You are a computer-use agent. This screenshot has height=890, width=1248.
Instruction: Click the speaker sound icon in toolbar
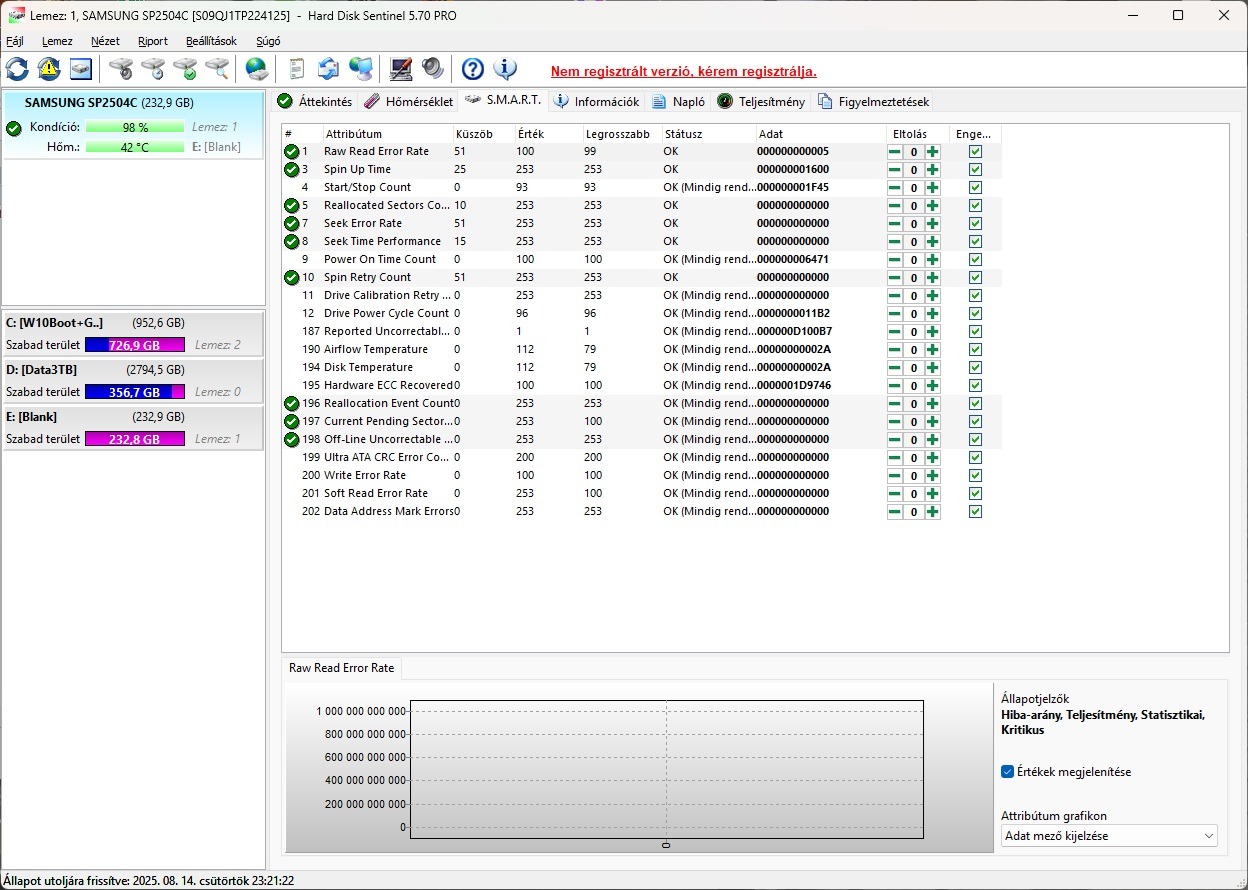pyautogui.click(x=432, y=69)
